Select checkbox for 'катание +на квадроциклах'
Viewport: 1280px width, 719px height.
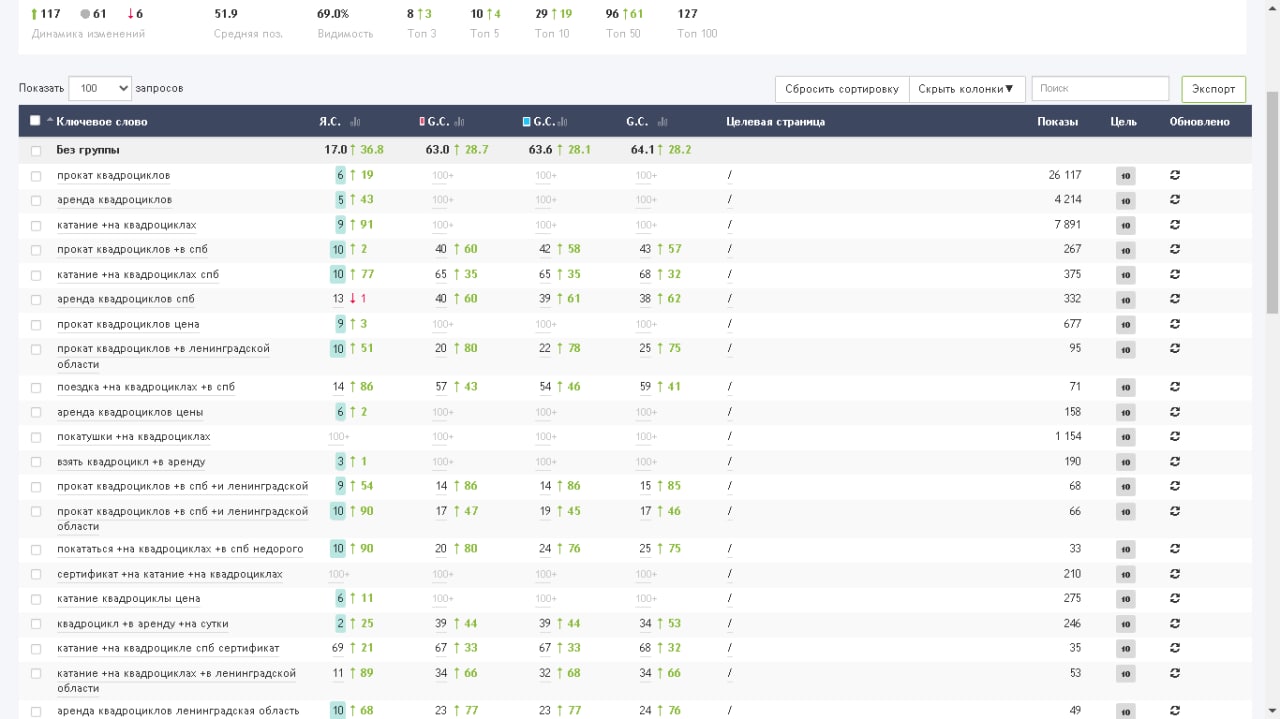[x=36, y=226]
